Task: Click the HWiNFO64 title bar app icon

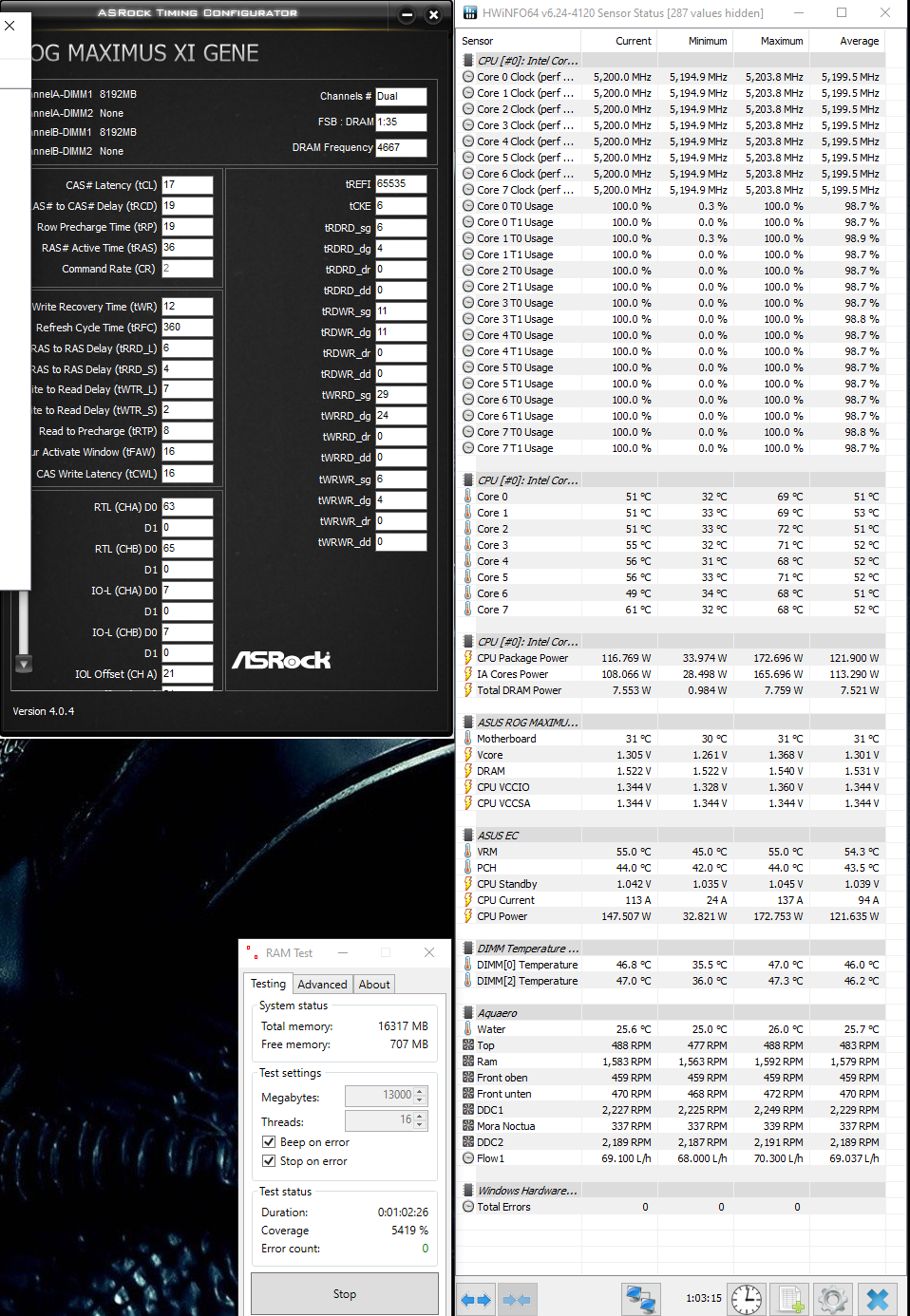Action: (470, 12)
